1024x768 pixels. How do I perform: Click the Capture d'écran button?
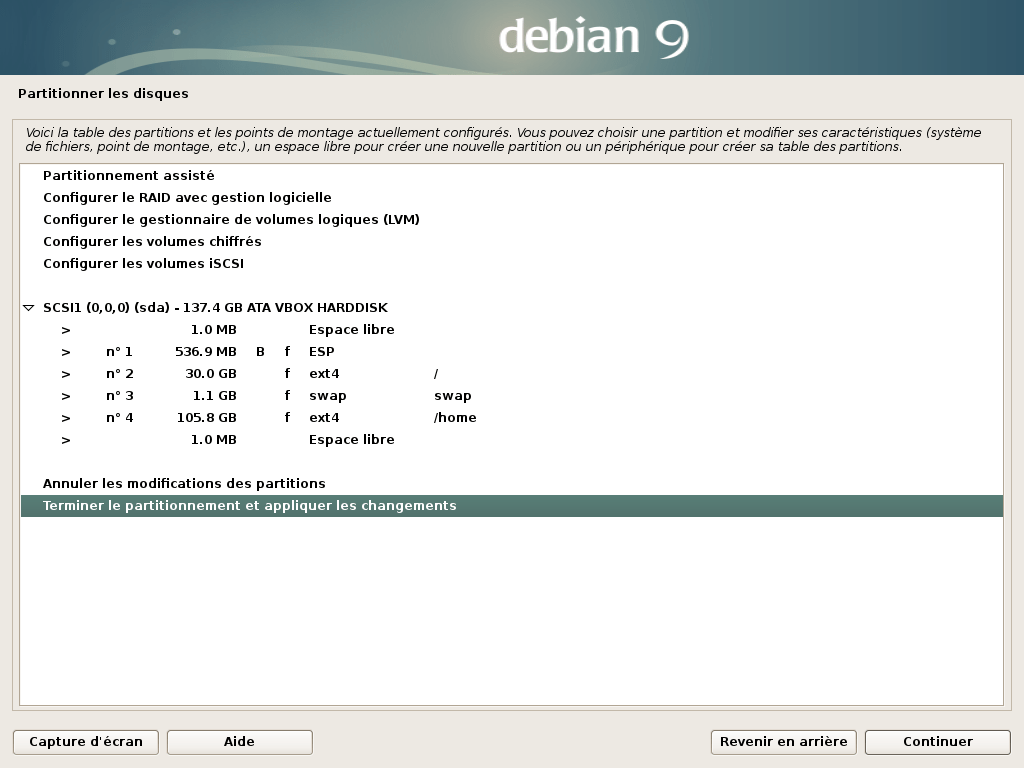pos(86,742)
